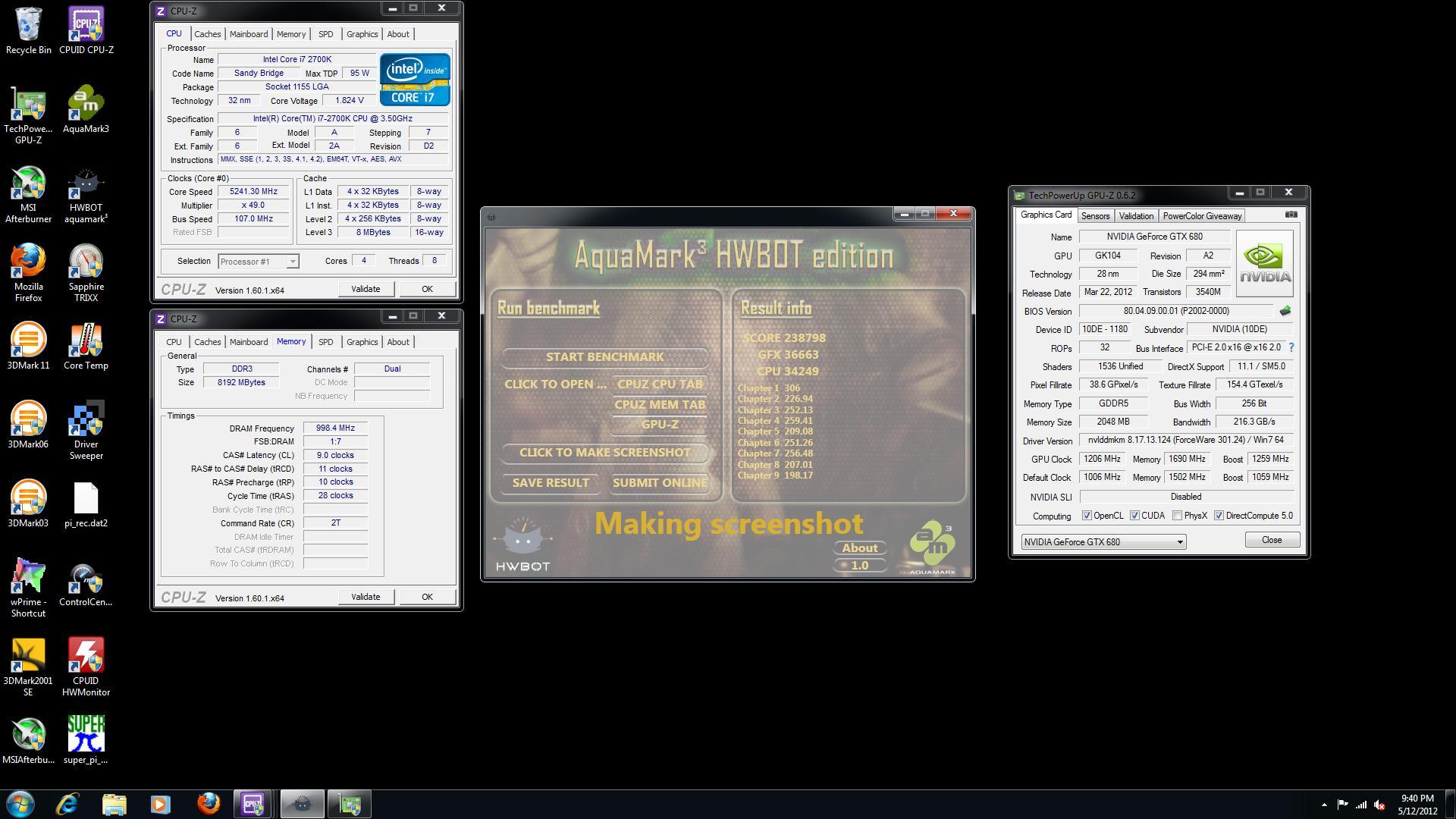
Task: Toggle the DirectCompute 5.0 checkbox
Action: click(1219, 516)
